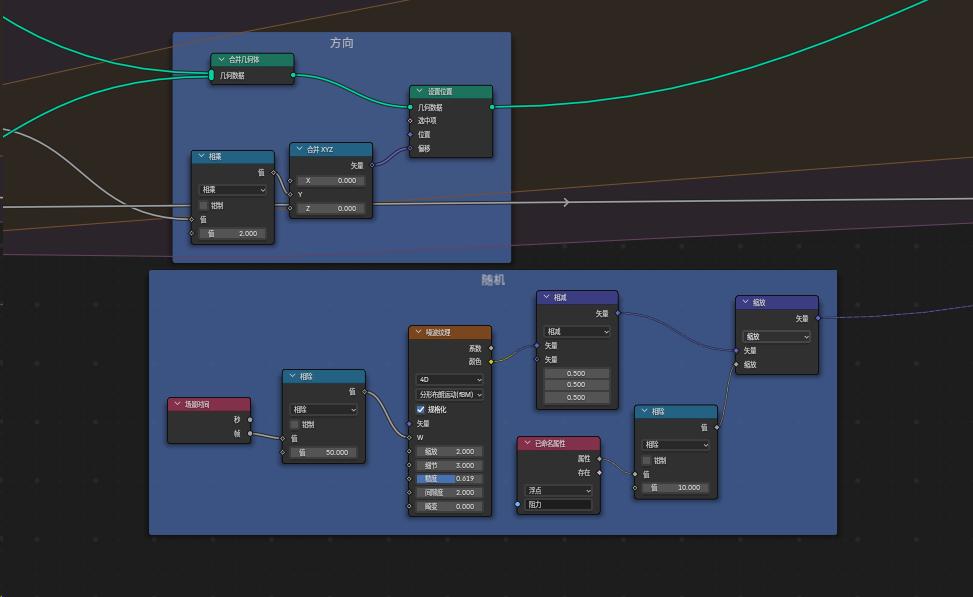Enable 钳制 in the 相除 node valued 50.000
Viewport: 973px width, 597px height.
[294, 424]
